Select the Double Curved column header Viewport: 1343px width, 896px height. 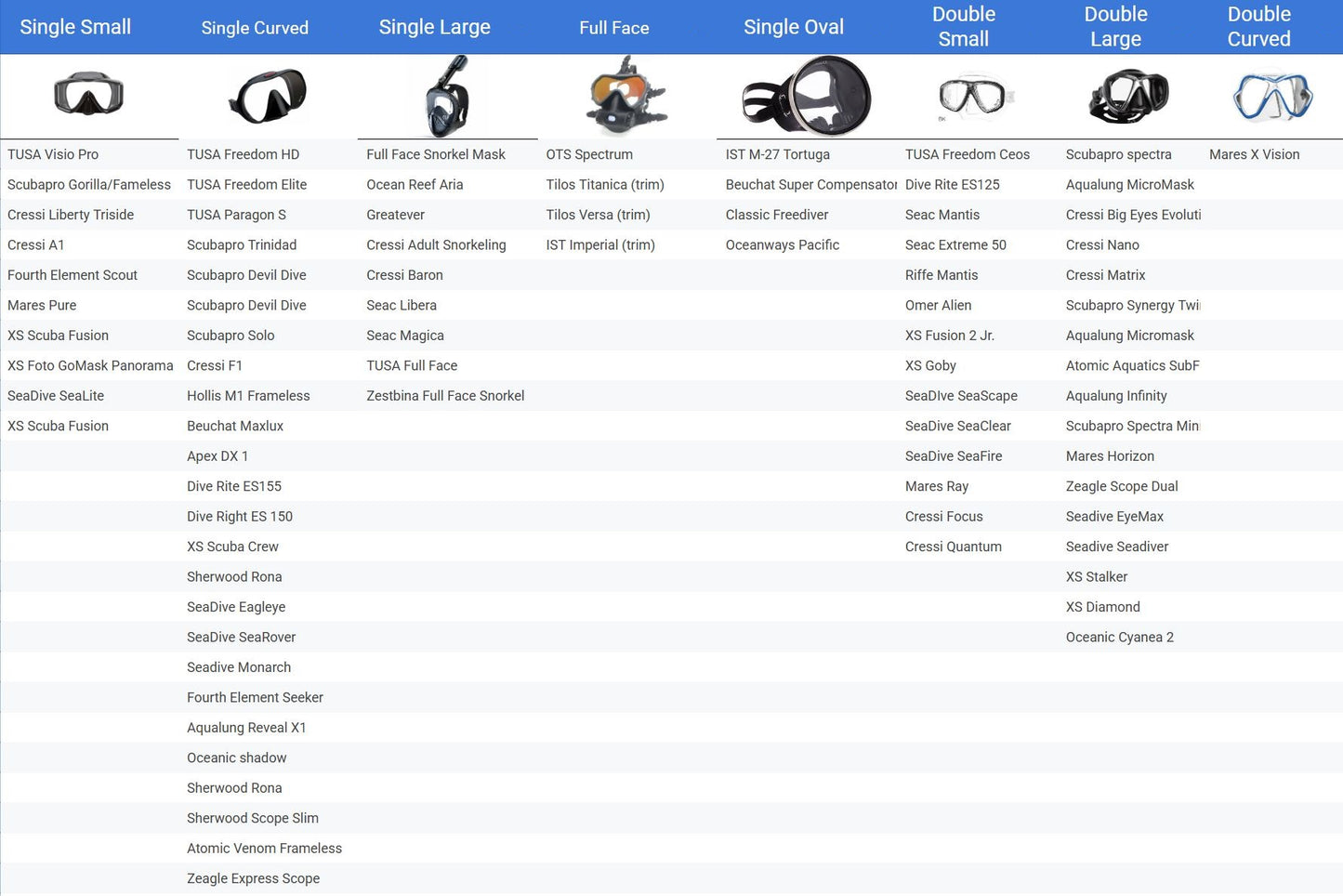pyautogui.click(x=1258, y=27)
